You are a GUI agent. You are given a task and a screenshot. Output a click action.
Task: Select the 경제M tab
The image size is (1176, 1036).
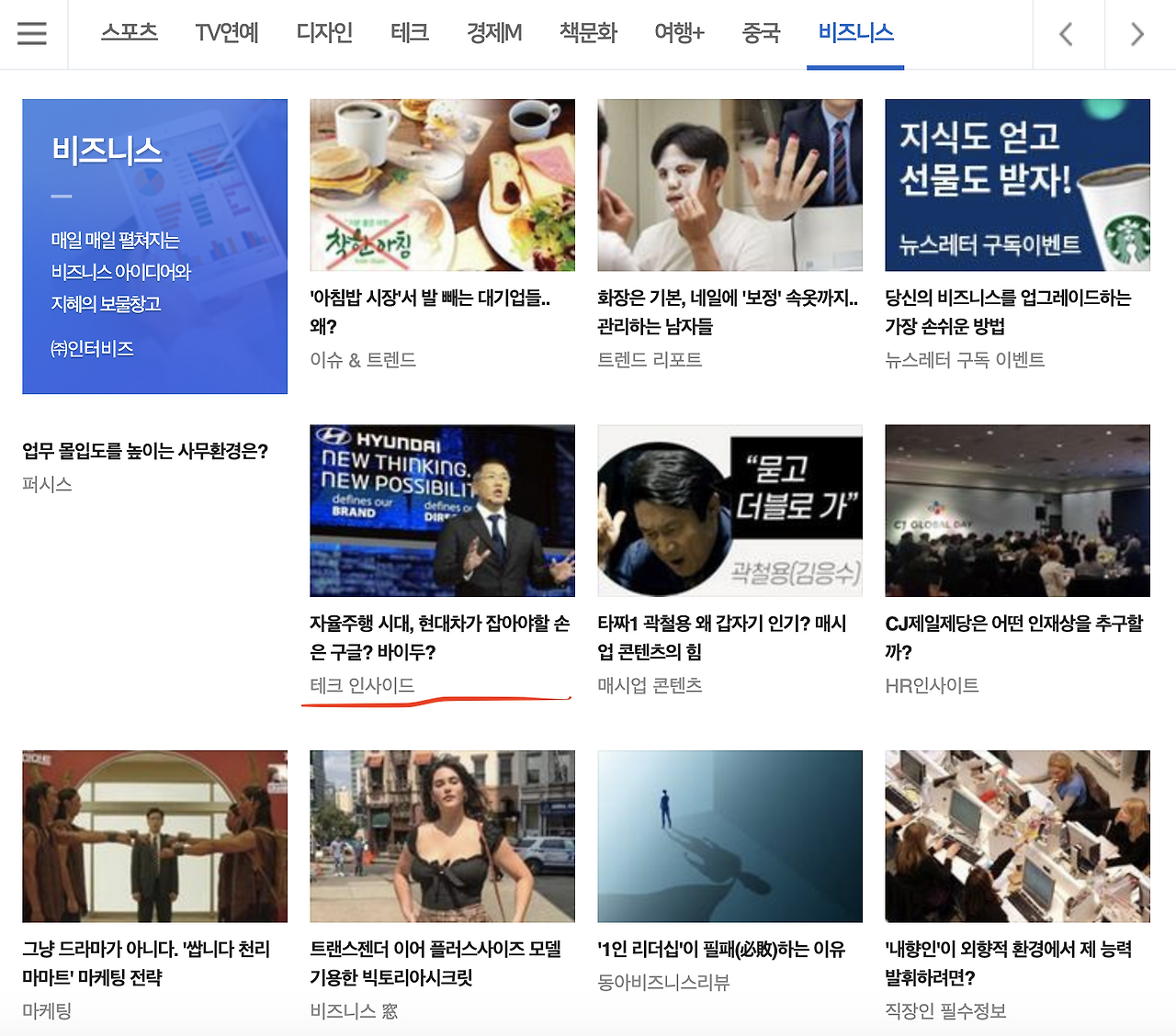point(493,32)
